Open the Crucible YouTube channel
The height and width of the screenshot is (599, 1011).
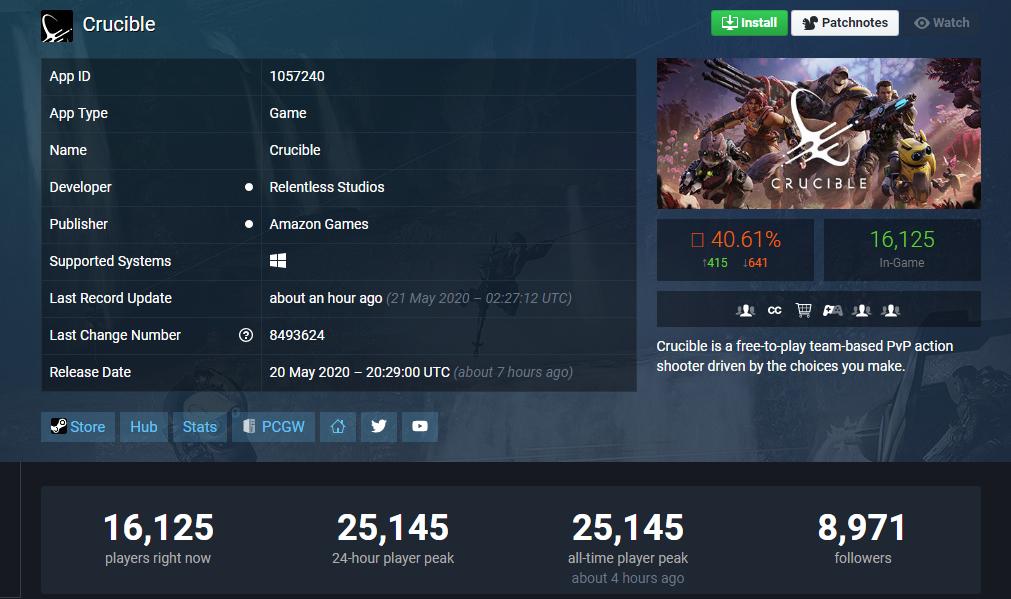click(419, 426)
